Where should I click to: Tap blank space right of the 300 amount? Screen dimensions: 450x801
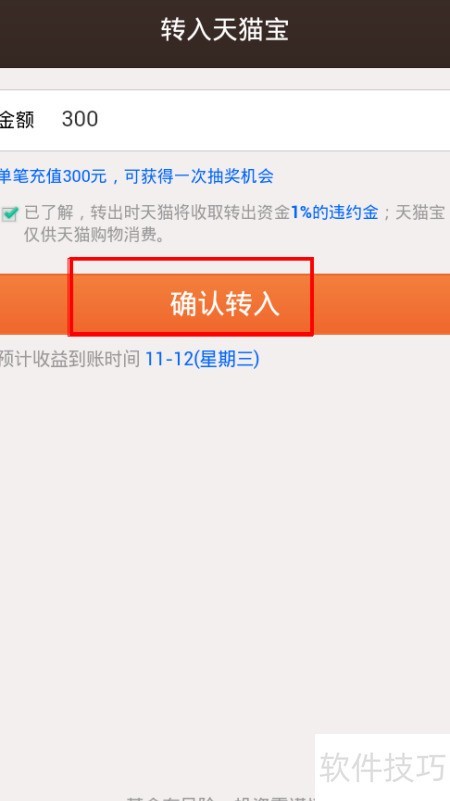coord(276,120)
